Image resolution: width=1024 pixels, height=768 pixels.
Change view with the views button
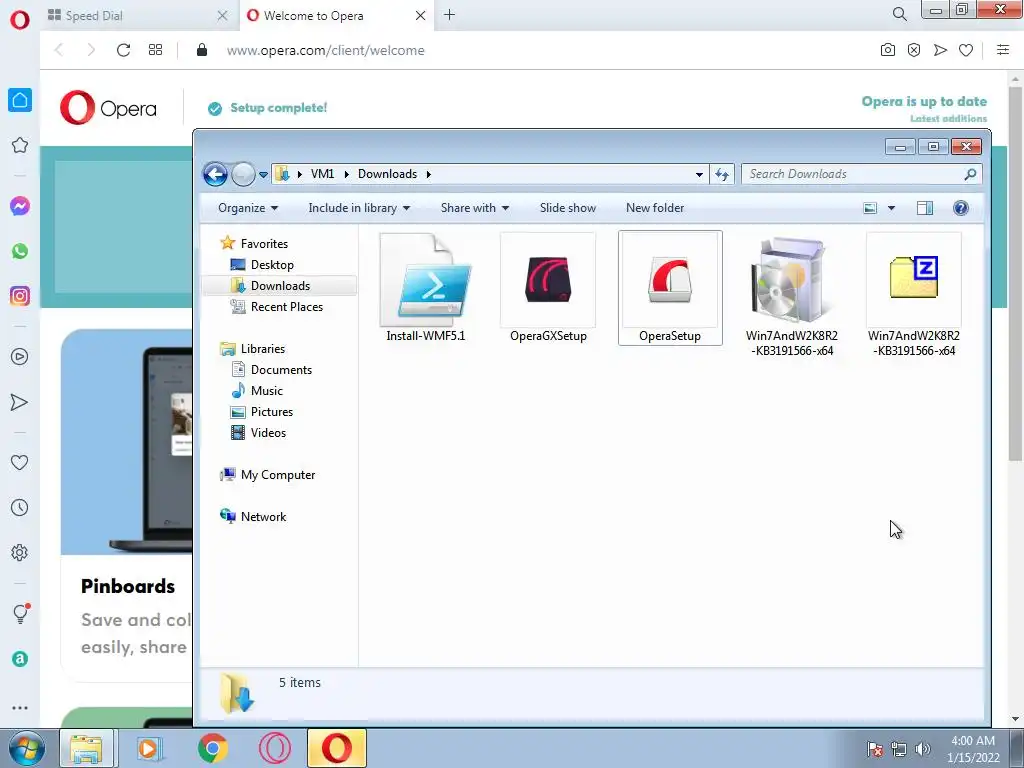(870, 208)
